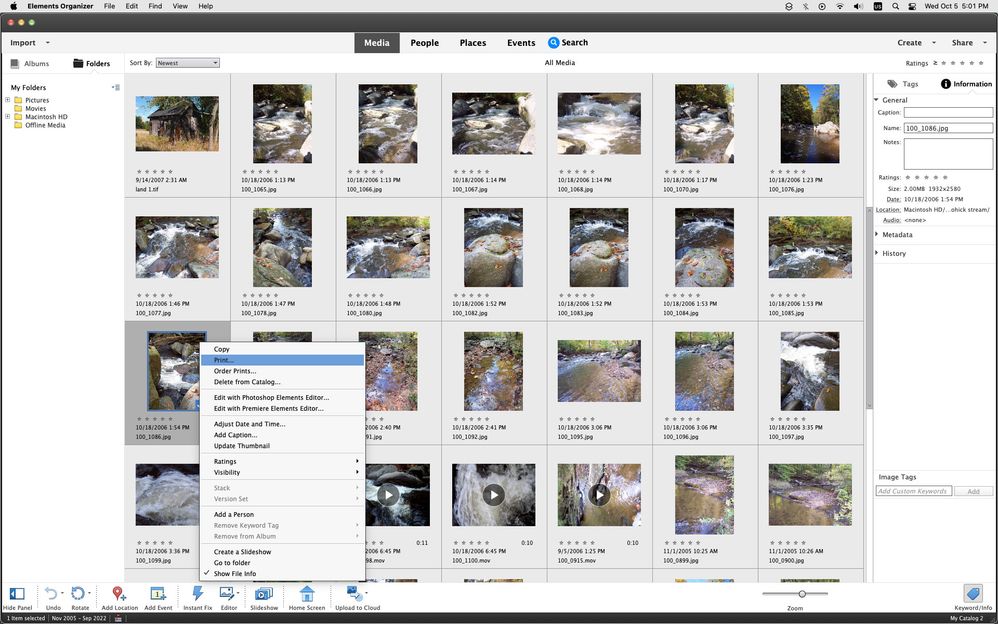Open macOS Spotlight search
This screenshot has width=998, height=624.
tap(896, 6)
